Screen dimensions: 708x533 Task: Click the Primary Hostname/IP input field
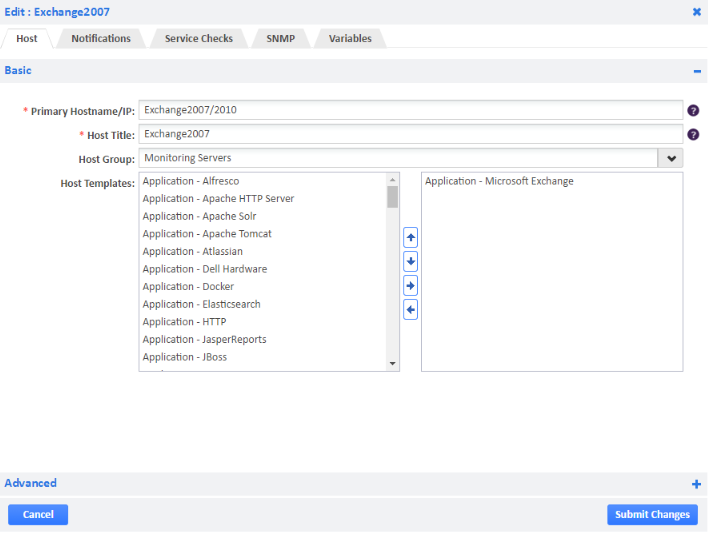click(410, 110)
